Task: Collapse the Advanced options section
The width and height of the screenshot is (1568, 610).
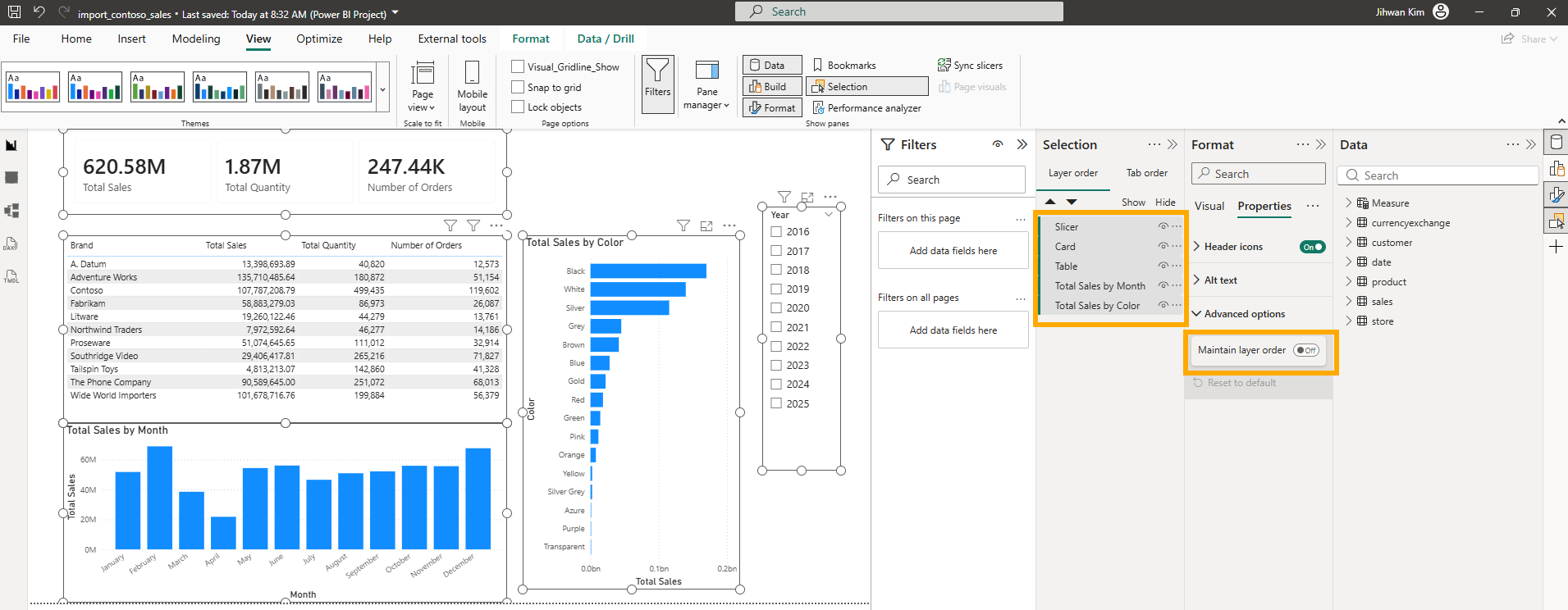Action: click(x=1197, y=314)
